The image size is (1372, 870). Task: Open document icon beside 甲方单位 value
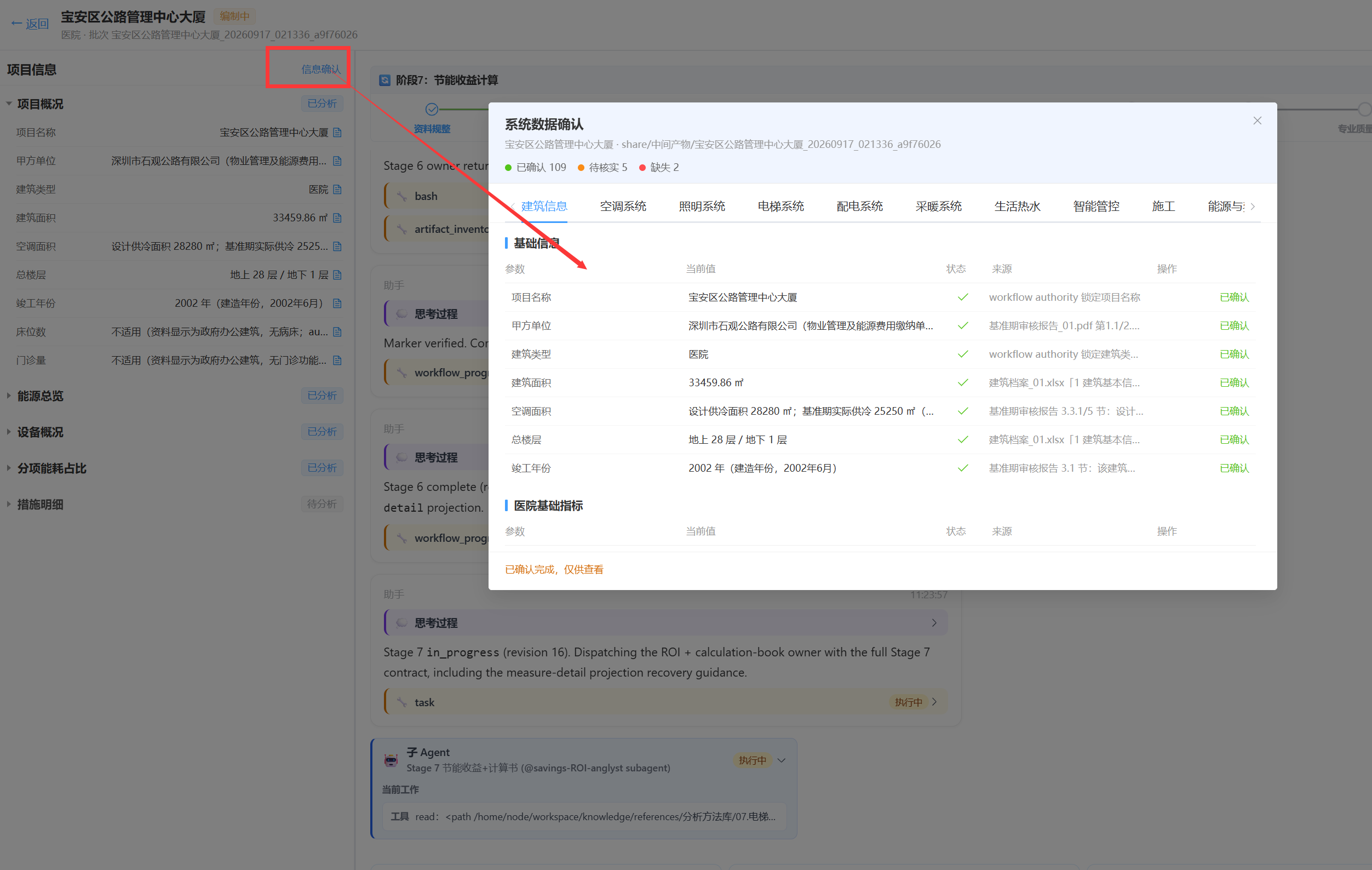pos(337,161)
